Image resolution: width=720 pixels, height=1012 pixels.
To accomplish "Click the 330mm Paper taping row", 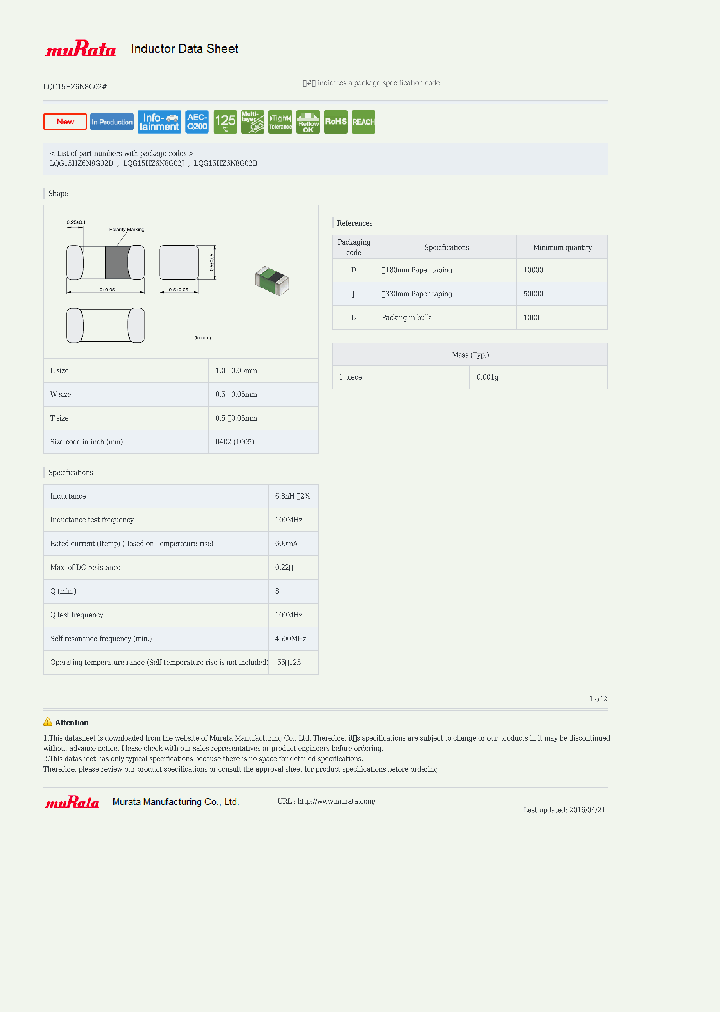I will pyautogui.click(x=470, y=294).
